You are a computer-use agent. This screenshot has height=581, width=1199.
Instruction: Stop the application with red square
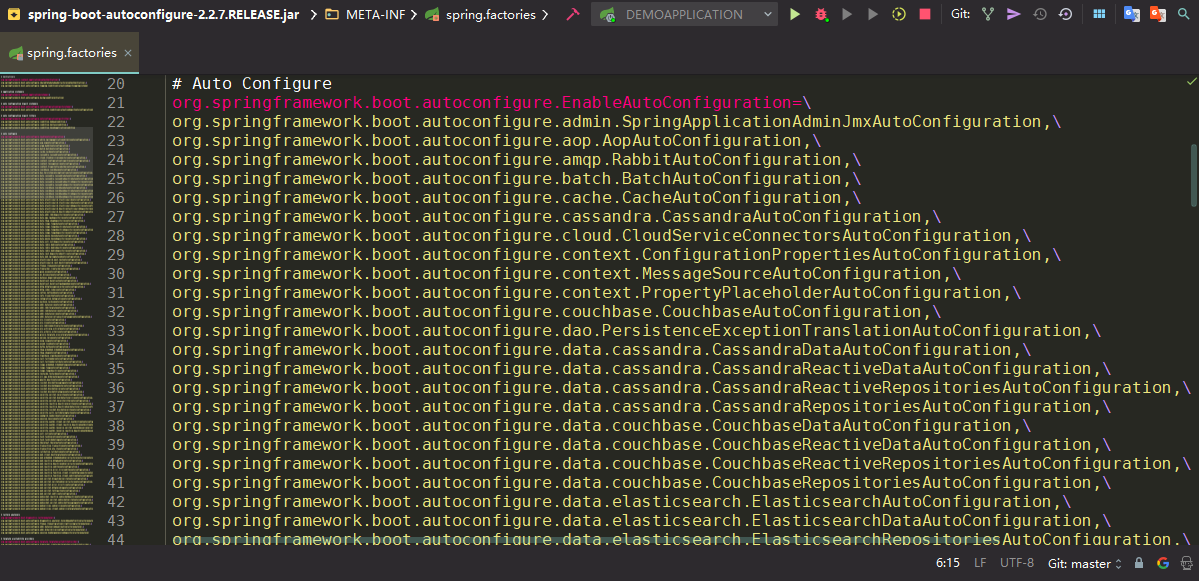[925, 15]
